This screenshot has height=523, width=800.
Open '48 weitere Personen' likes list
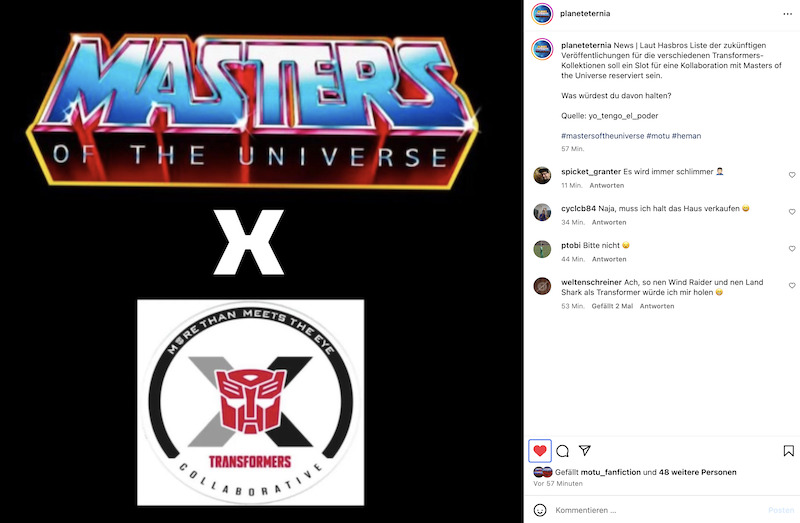pos(697,472)
